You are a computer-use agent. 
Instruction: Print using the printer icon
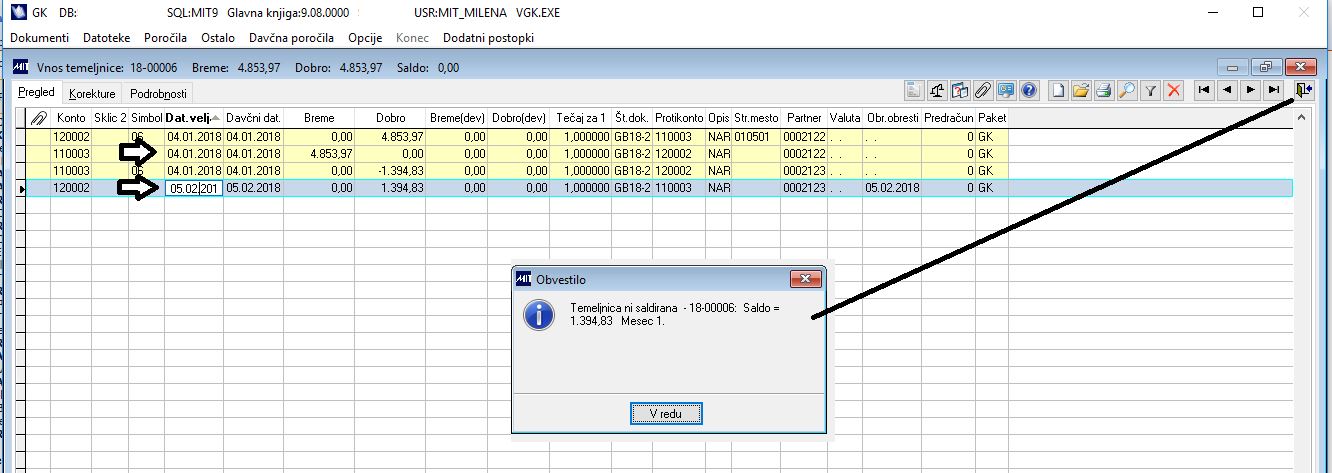1104,90
